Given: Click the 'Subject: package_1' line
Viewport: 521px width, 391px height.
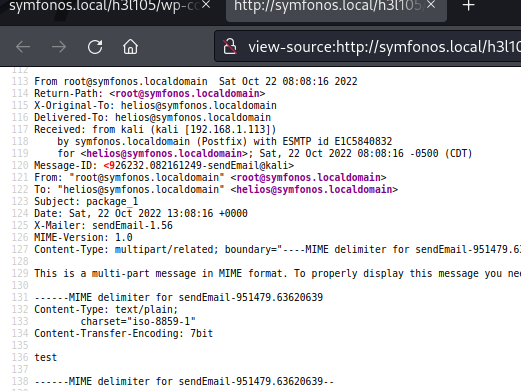Looking at the screenshot, I should click(x=86, y=201).
